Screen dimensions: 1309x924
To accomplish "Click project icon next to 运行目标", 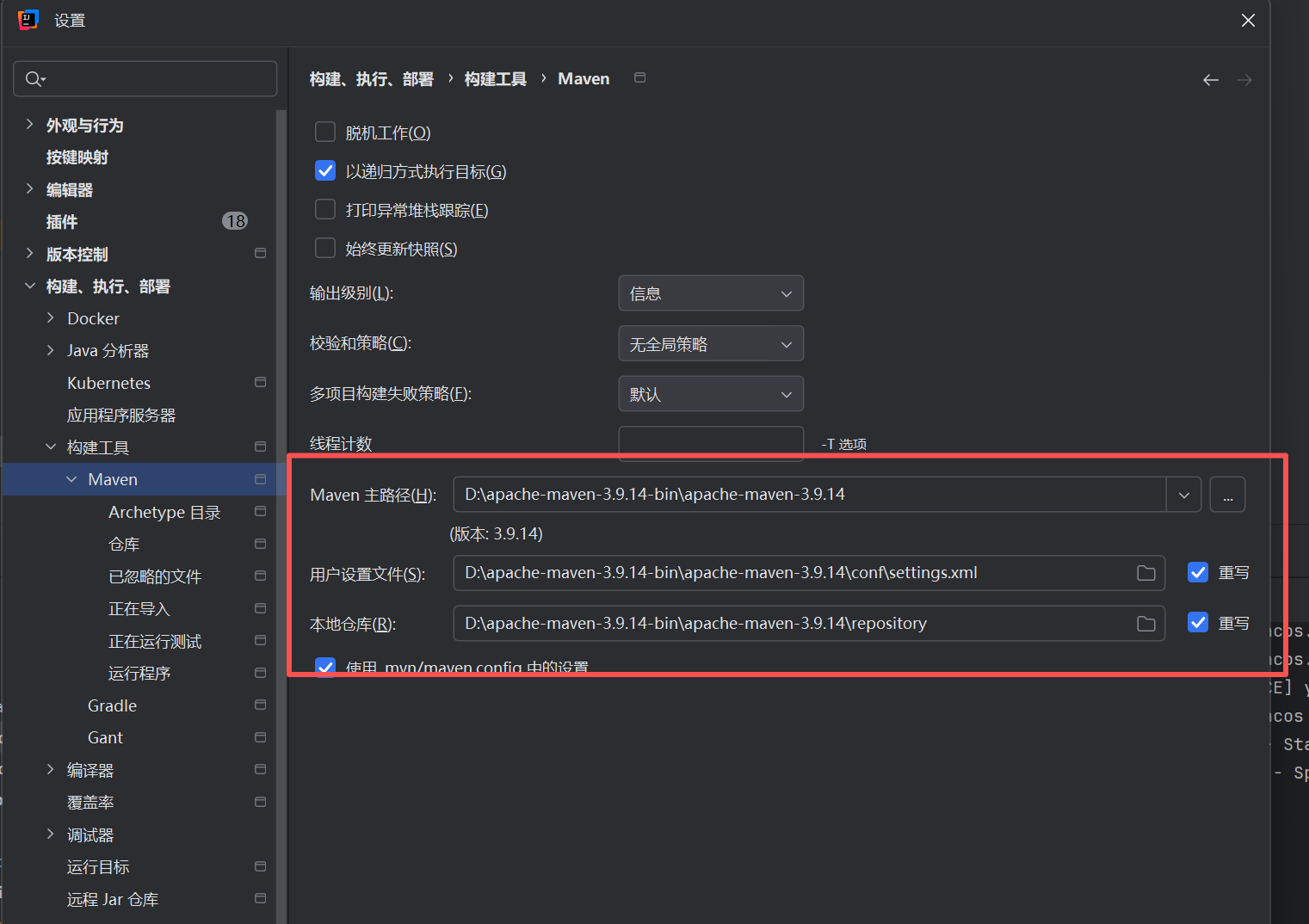I will coord(260,866).
